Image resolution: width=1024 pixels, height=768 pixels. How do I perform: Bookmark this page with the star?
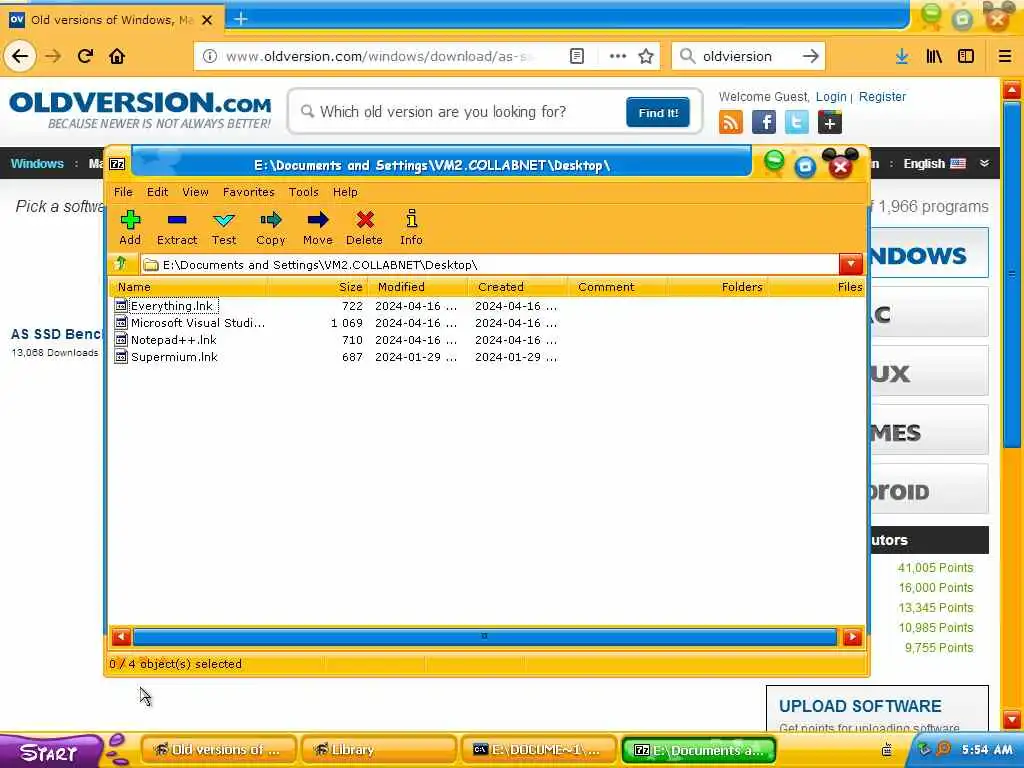(646, 56)
